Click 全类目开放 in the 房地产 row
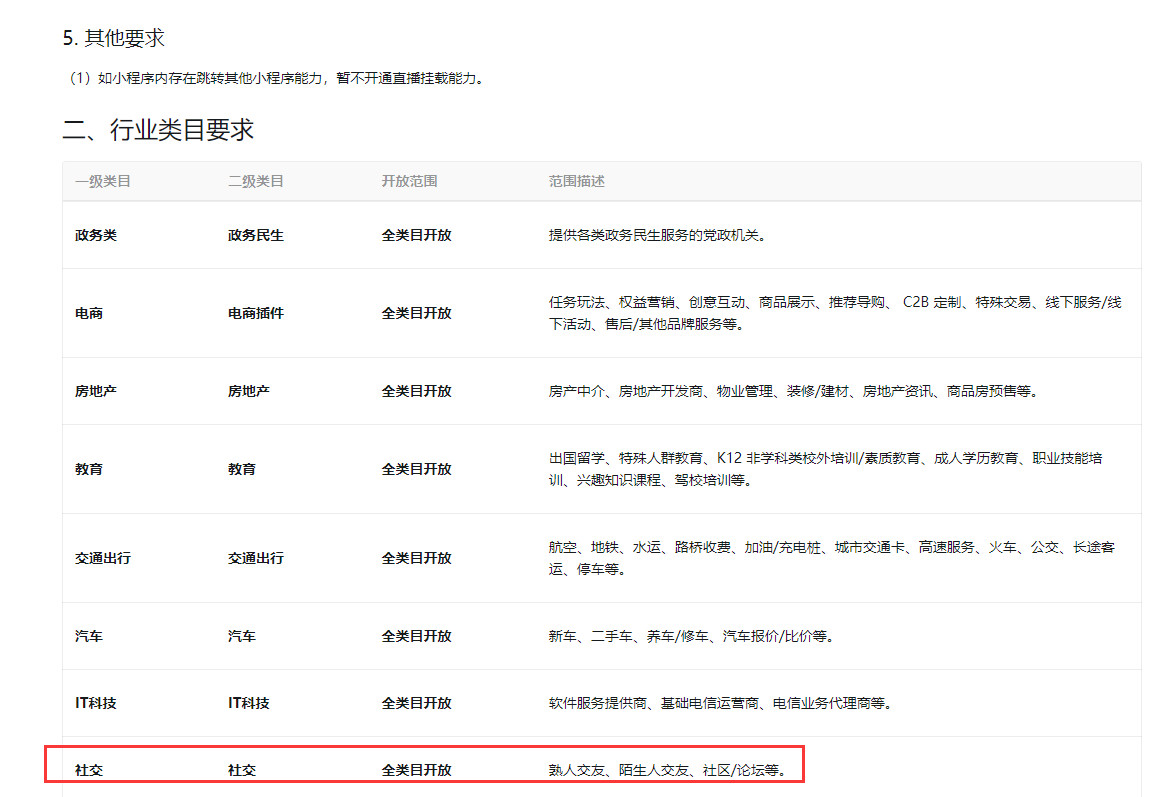This screenshot has width=1153, height=797. 416,391
